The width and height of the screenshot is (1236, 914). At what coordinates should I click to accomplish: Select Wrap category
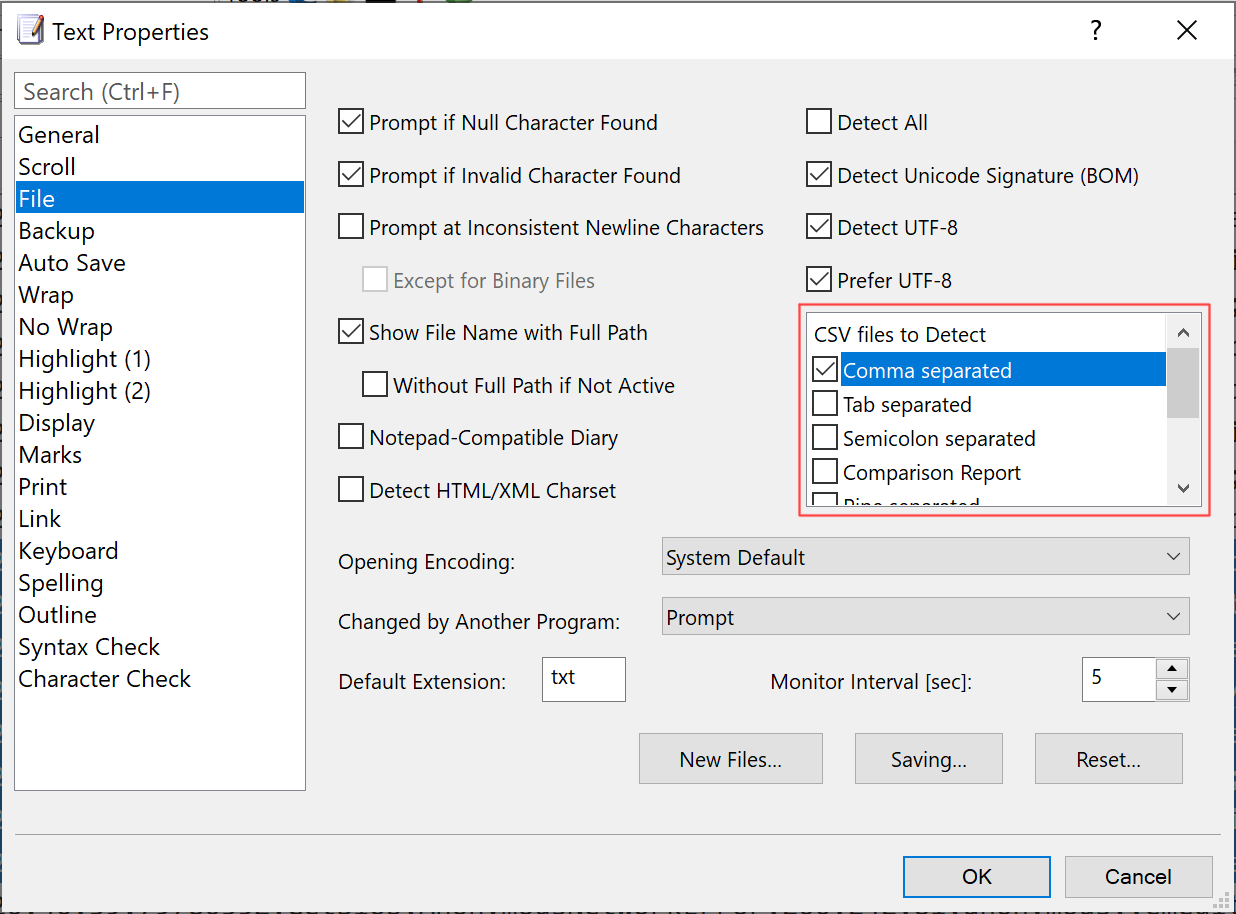[160, 295]
